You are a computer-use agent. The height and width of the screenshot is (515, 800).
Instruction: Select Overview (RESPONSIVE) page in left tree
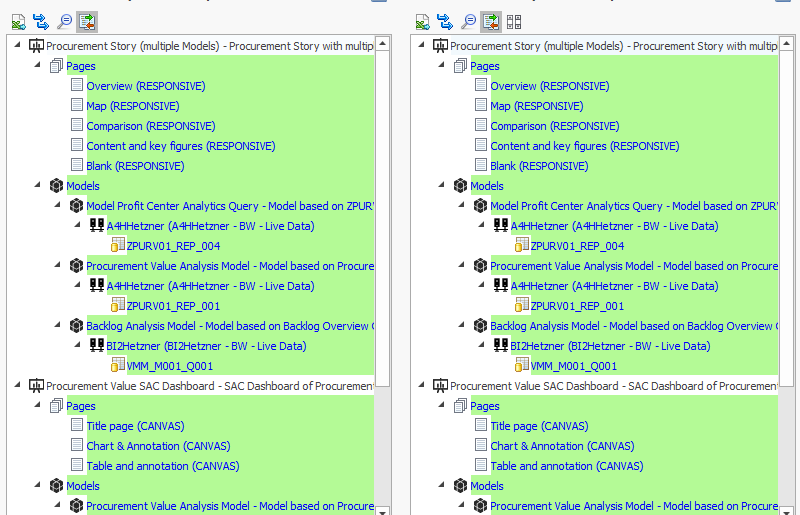pyautogui.click(x=145, y=86)
